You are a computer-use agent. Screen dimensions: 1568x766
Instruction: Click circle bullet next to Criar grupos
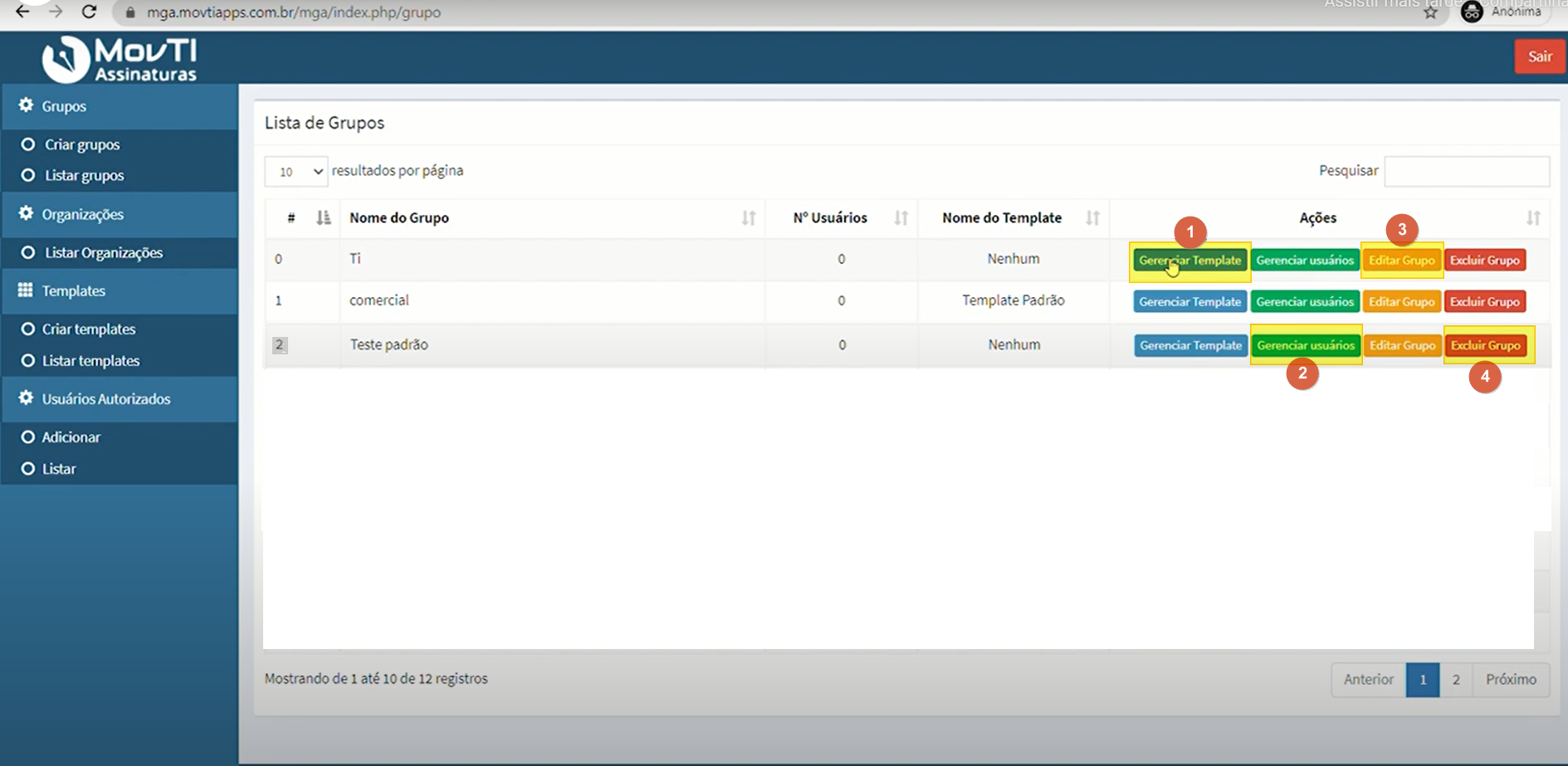pos(28,144)
